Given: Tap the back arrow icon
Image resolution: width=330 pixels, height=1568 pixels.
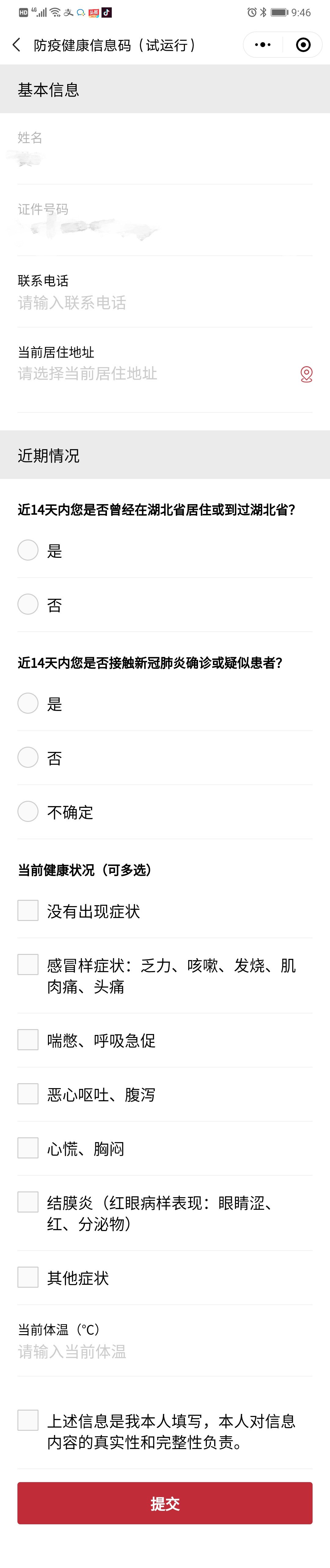Looking at the screenshot, I should click(16, 45).
